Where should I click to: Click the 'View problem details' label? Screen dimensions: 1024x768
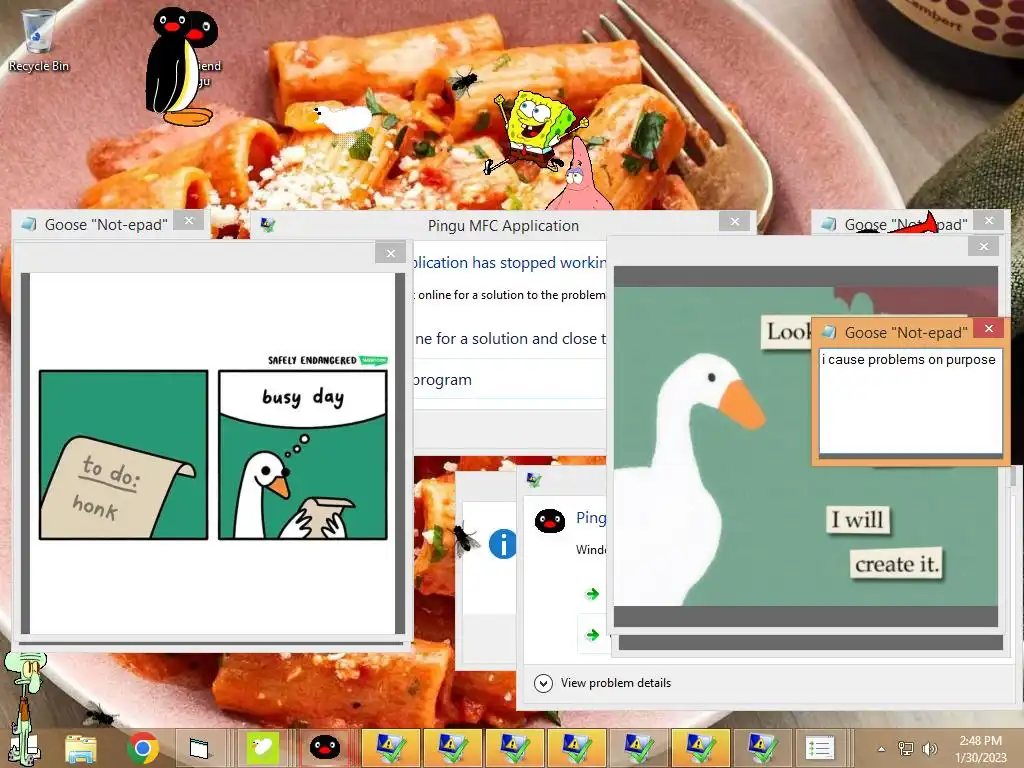coord(615,683)
